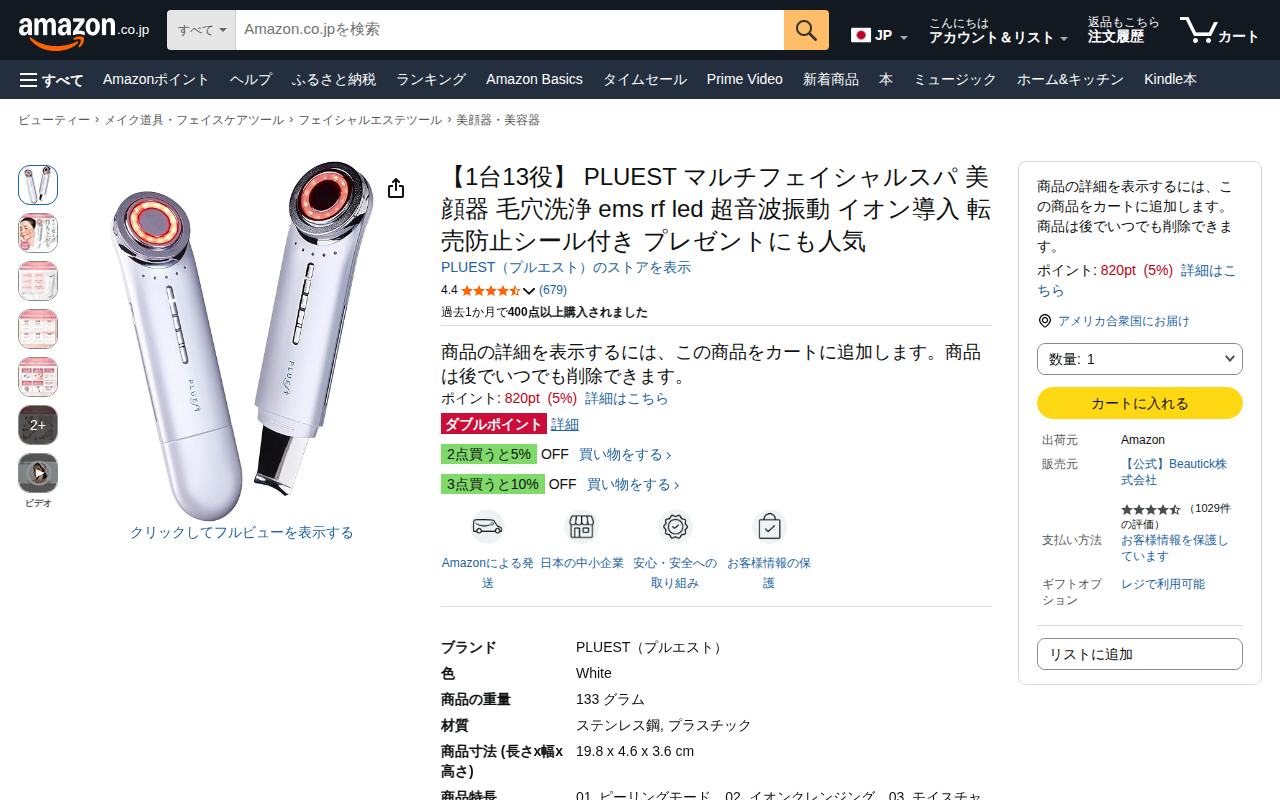Screen dimensions: 1280x800
Task: Click the orange search magnifier button
Action: [806, 30]
